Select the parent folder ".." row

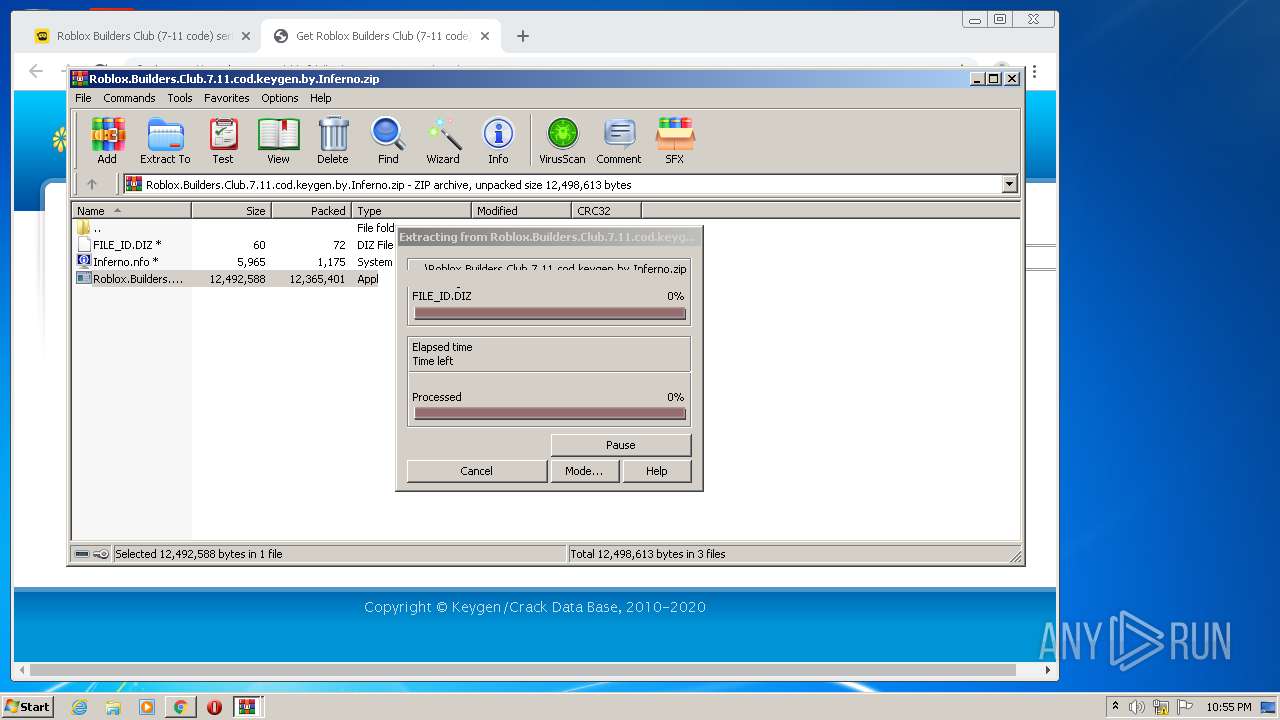pos(235,228)
